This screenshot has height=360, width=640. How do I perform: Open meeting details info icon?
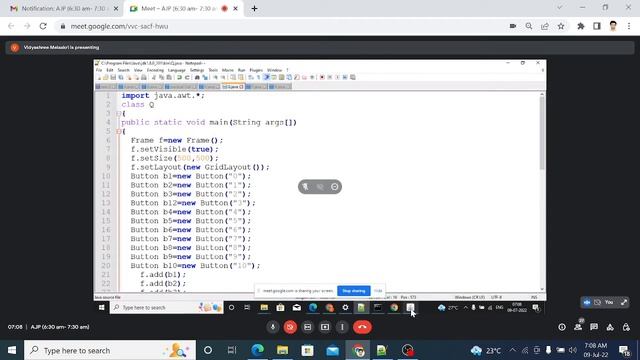pos(562,327)
